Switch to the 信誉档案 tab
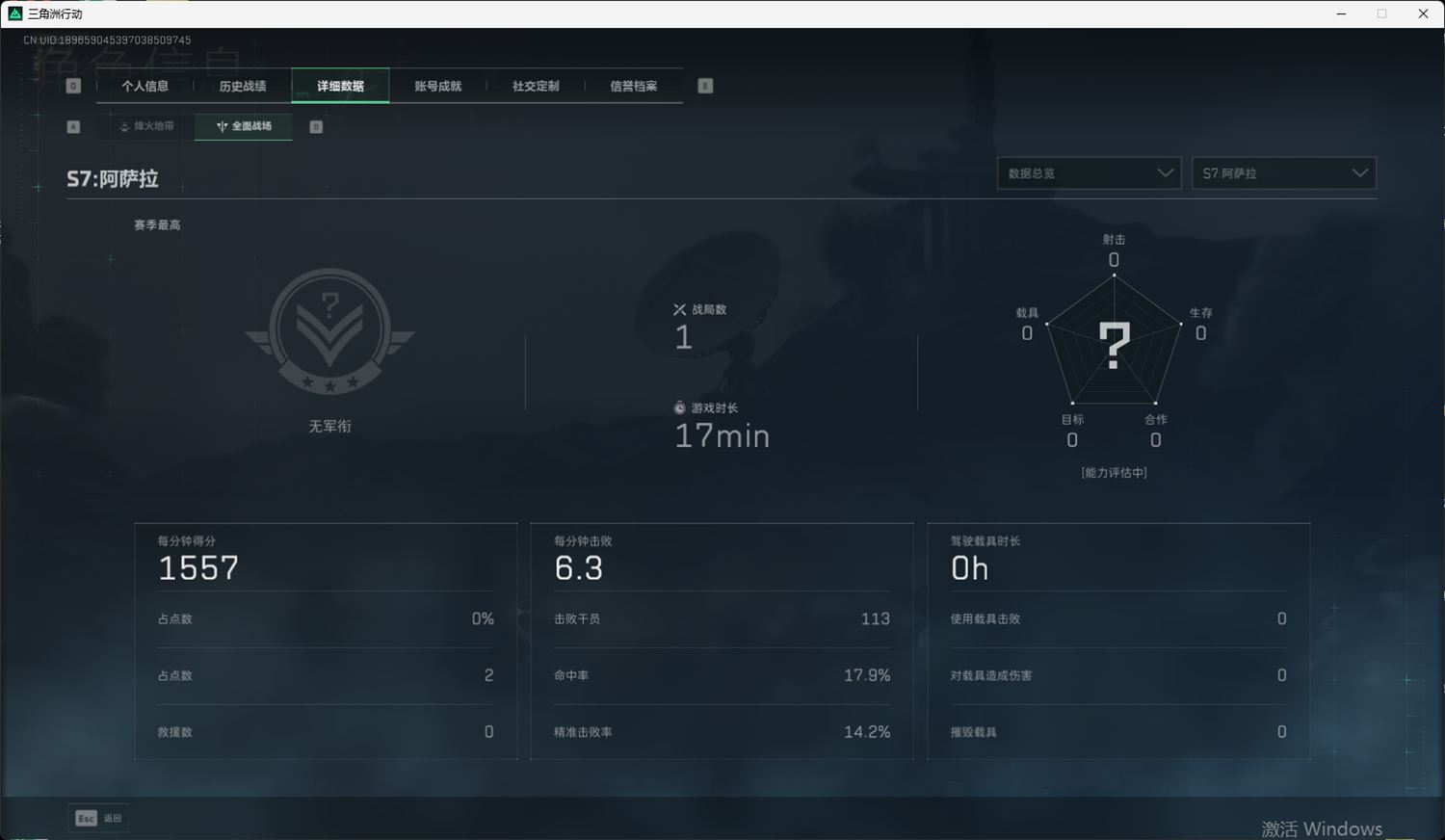The width and height of the screenshot is (1445, 840). point(633,86)
